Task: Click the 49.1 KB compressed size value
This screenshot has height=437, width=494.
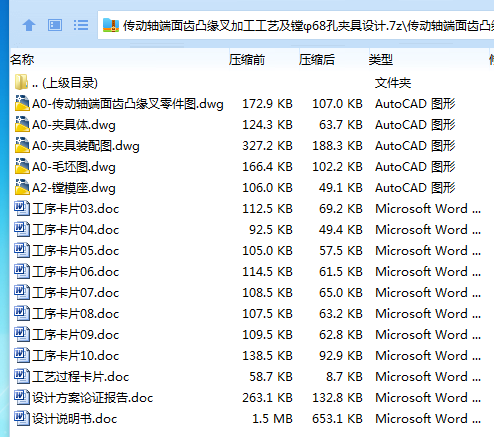Action: click(341, 188)
